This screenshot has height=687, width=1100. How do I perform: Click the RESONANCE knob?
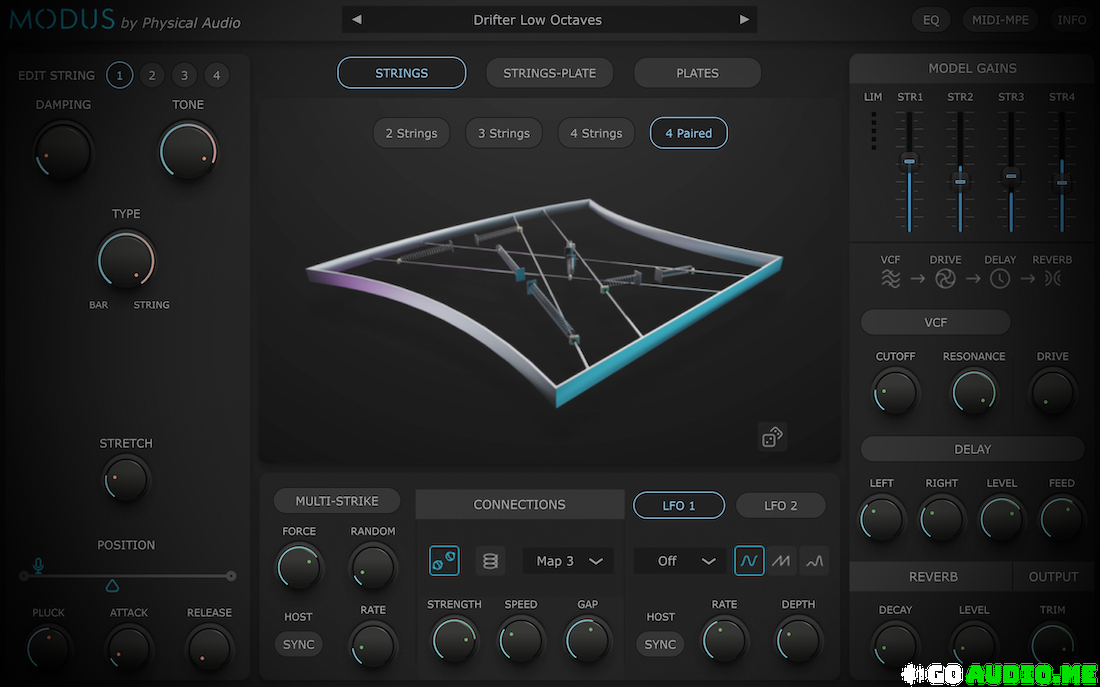point(974,392)
